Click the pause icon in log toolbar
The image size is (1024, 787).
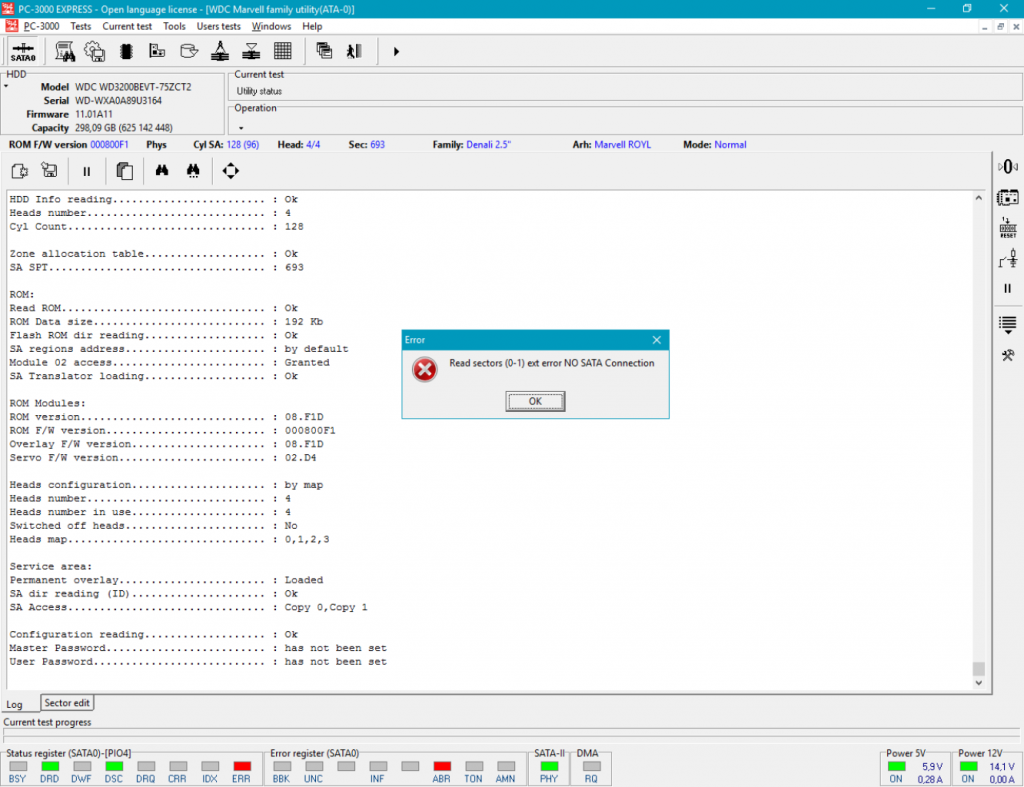(x=87, y=171)
